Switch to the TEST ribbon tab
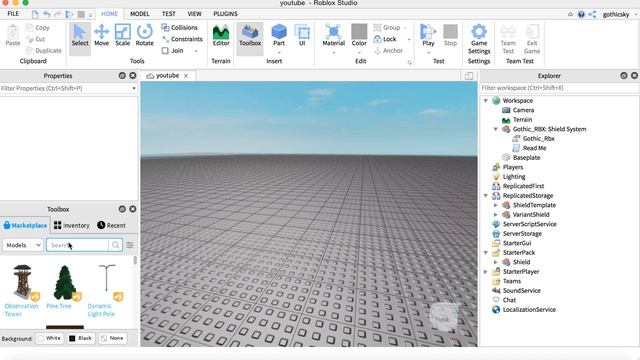The height and width of the screenshot is (360, 640). click(x=169, y=14)
